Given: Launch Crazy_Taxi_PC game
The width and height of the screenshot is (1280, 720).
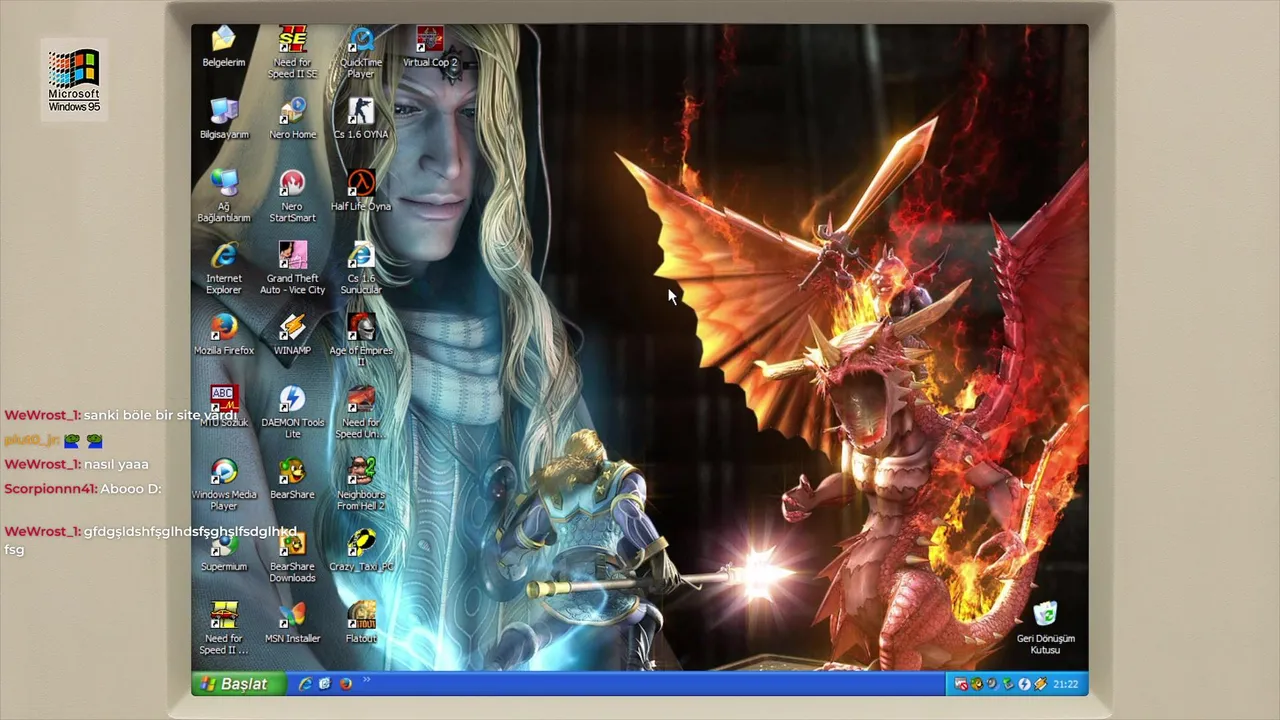Looking at the screenshot, I should [x=361, y=551].
